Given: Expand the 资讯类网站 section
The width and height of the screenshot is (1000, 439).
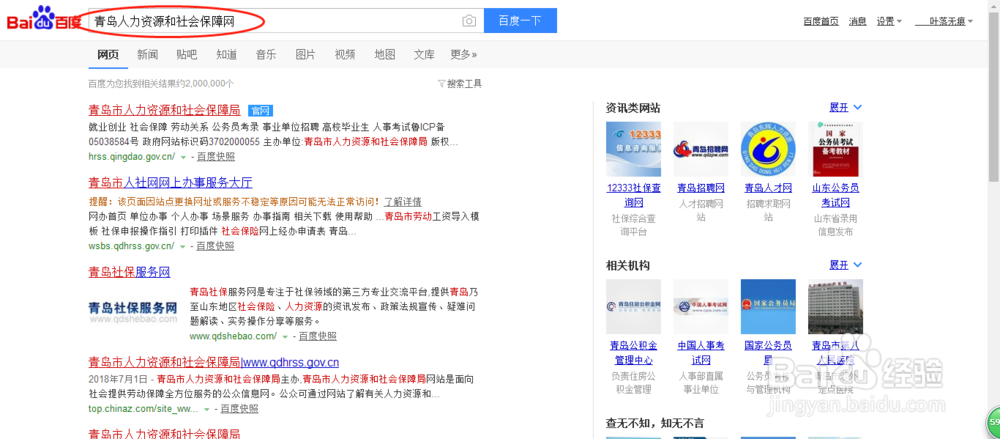Looking at the screenshot, I should click(x=845, y=107).
